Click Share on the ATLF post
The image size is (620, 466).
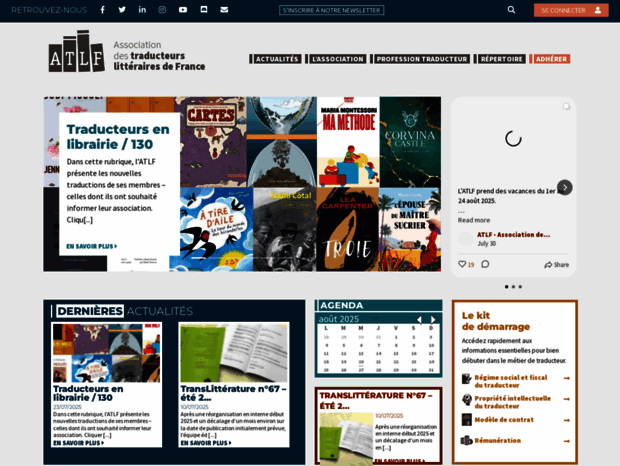click(x=557, y=265)
